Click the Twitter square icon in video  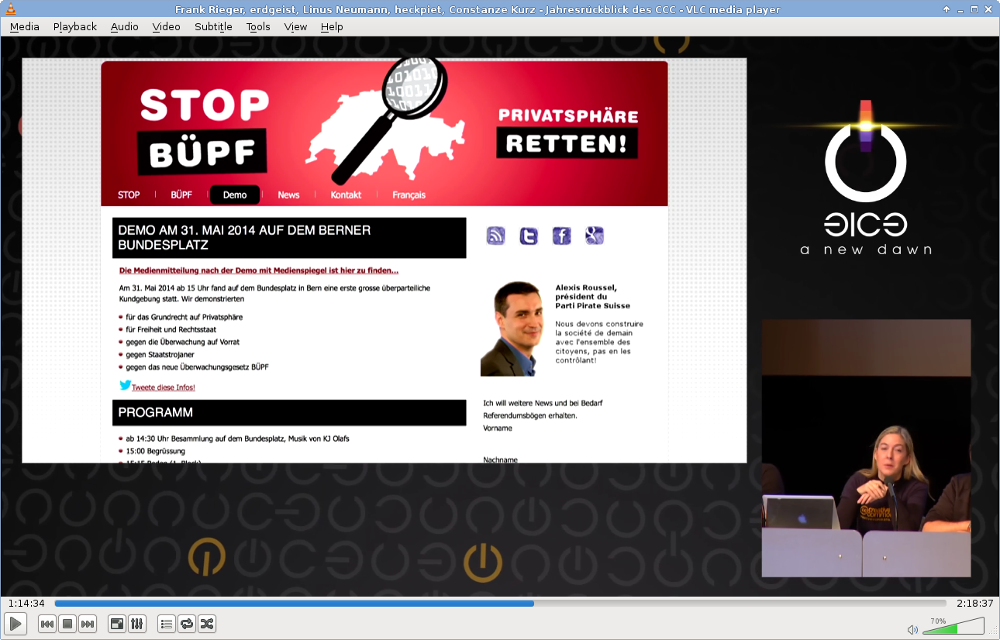[x=529, y=236]
